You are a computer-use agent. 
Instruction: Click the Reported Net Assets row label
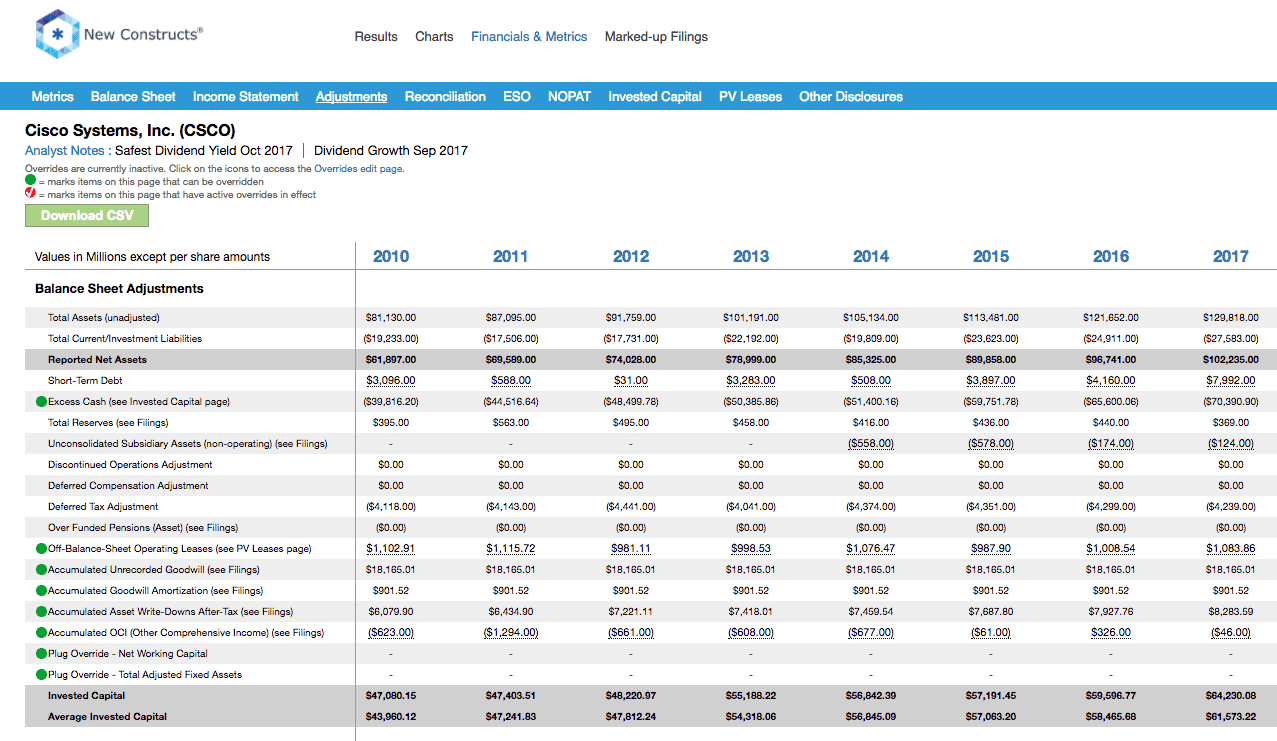[x=97, y=360]
